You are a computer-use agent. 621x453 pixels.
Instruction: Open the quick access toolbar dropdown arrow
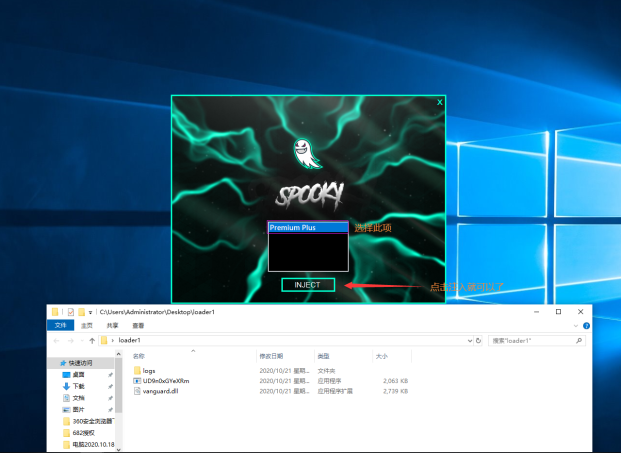pyautogui.click(x=90, y=312)
